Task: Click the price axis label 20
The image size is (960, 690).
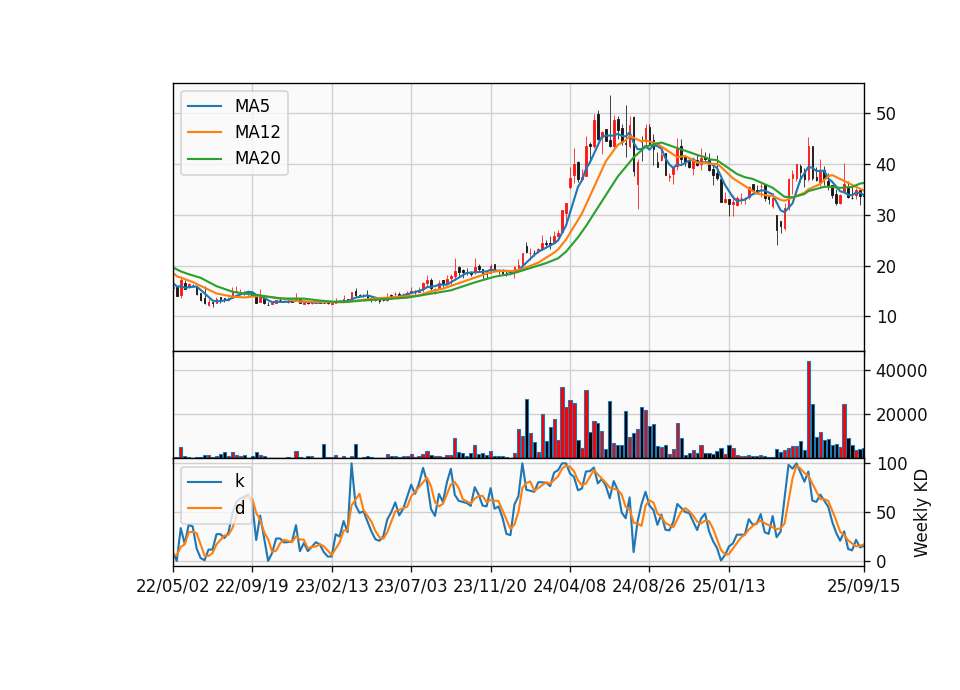Action: pos(885,266)
